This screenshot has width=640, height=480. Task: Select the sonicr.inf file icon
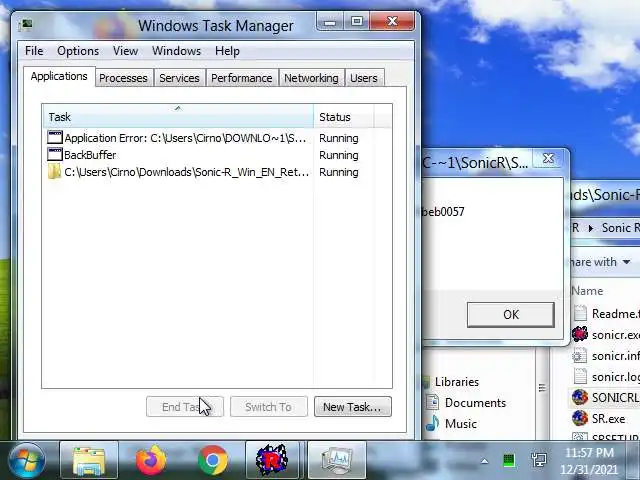click(580, 356)
